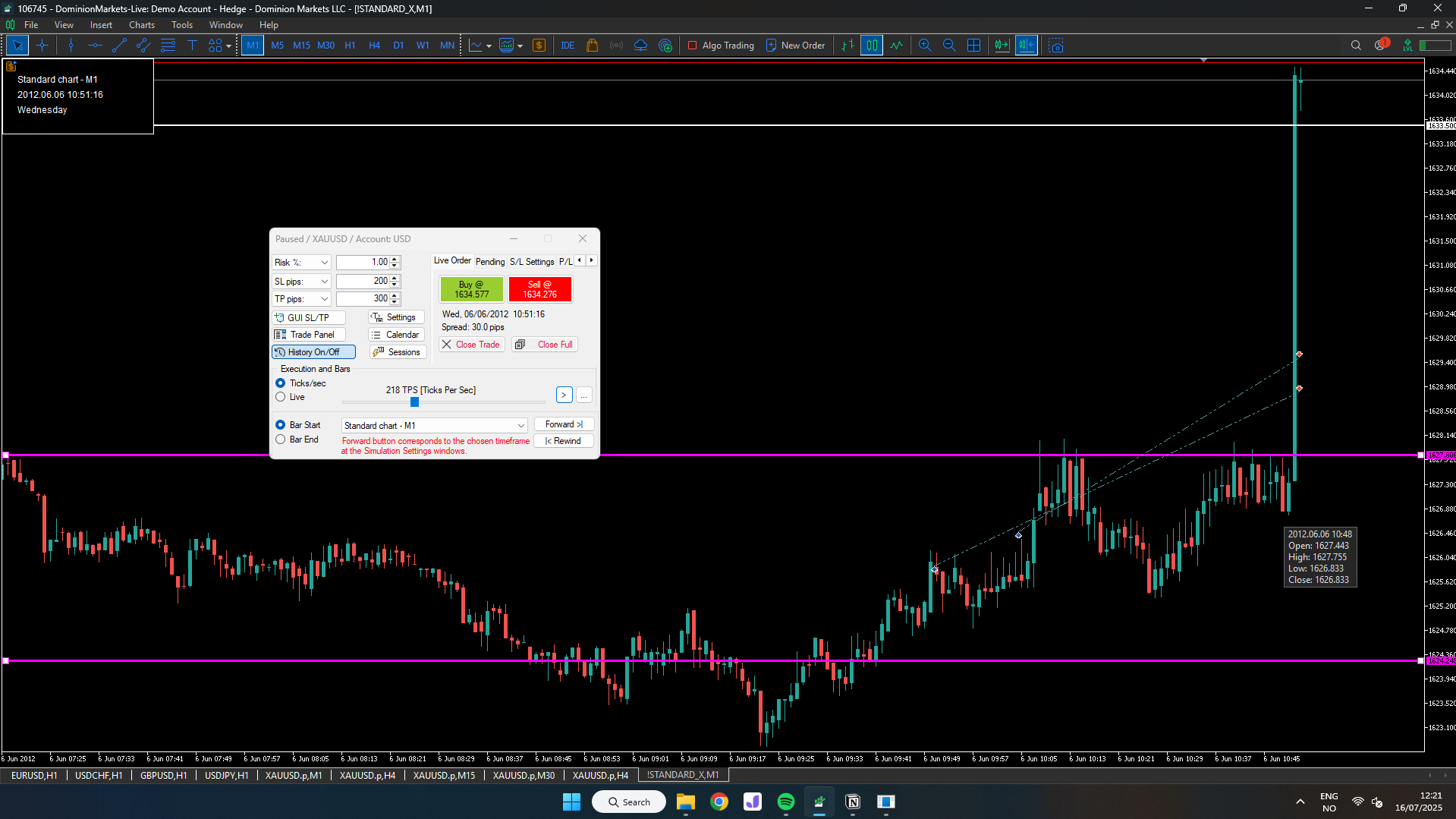Activate the crosshair tool
This screenshot has height=819, width=1456.
pos(42,46)
